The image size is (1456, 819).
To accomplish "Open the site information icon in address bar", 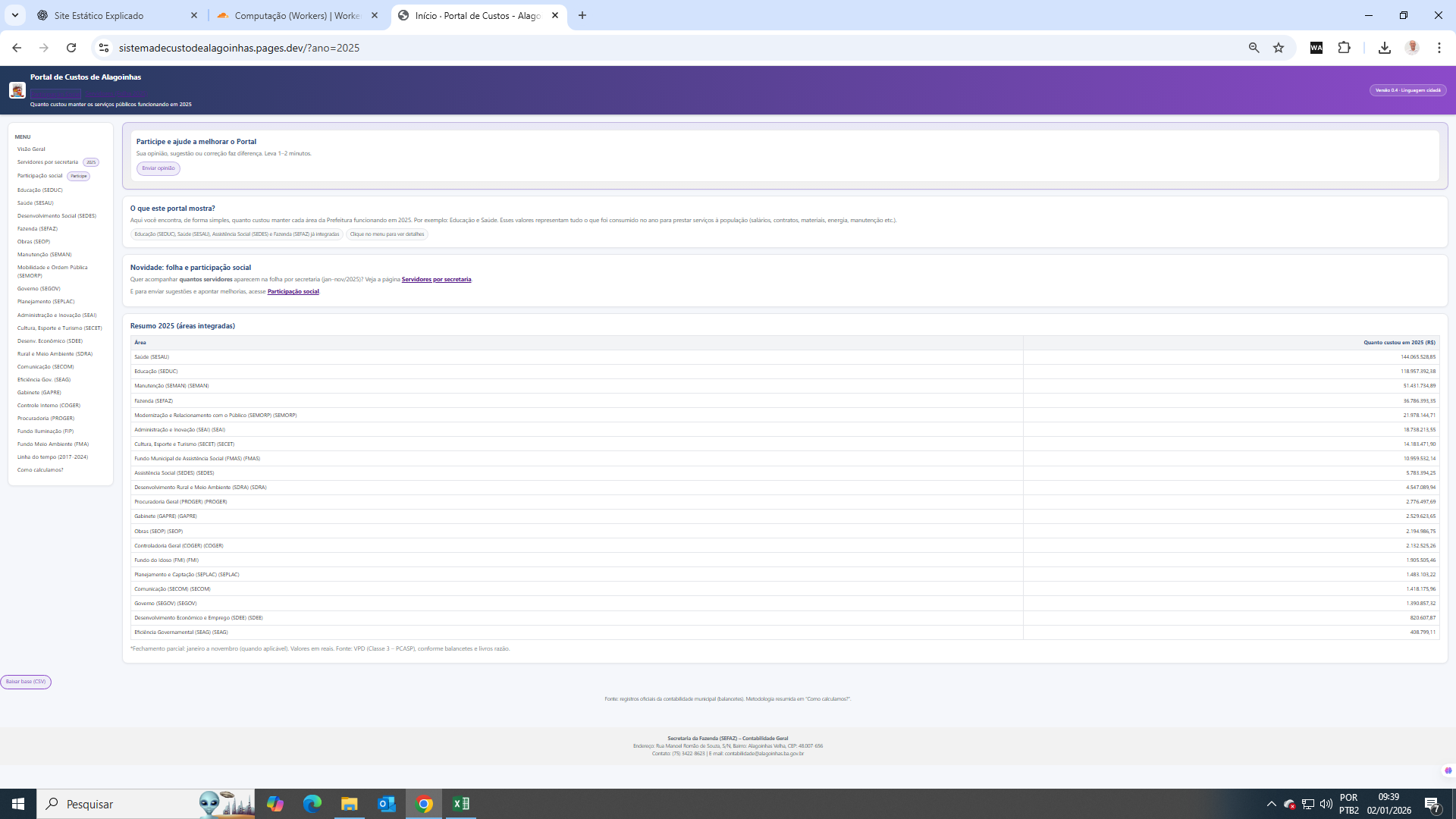I will click(x=104, y=48).
